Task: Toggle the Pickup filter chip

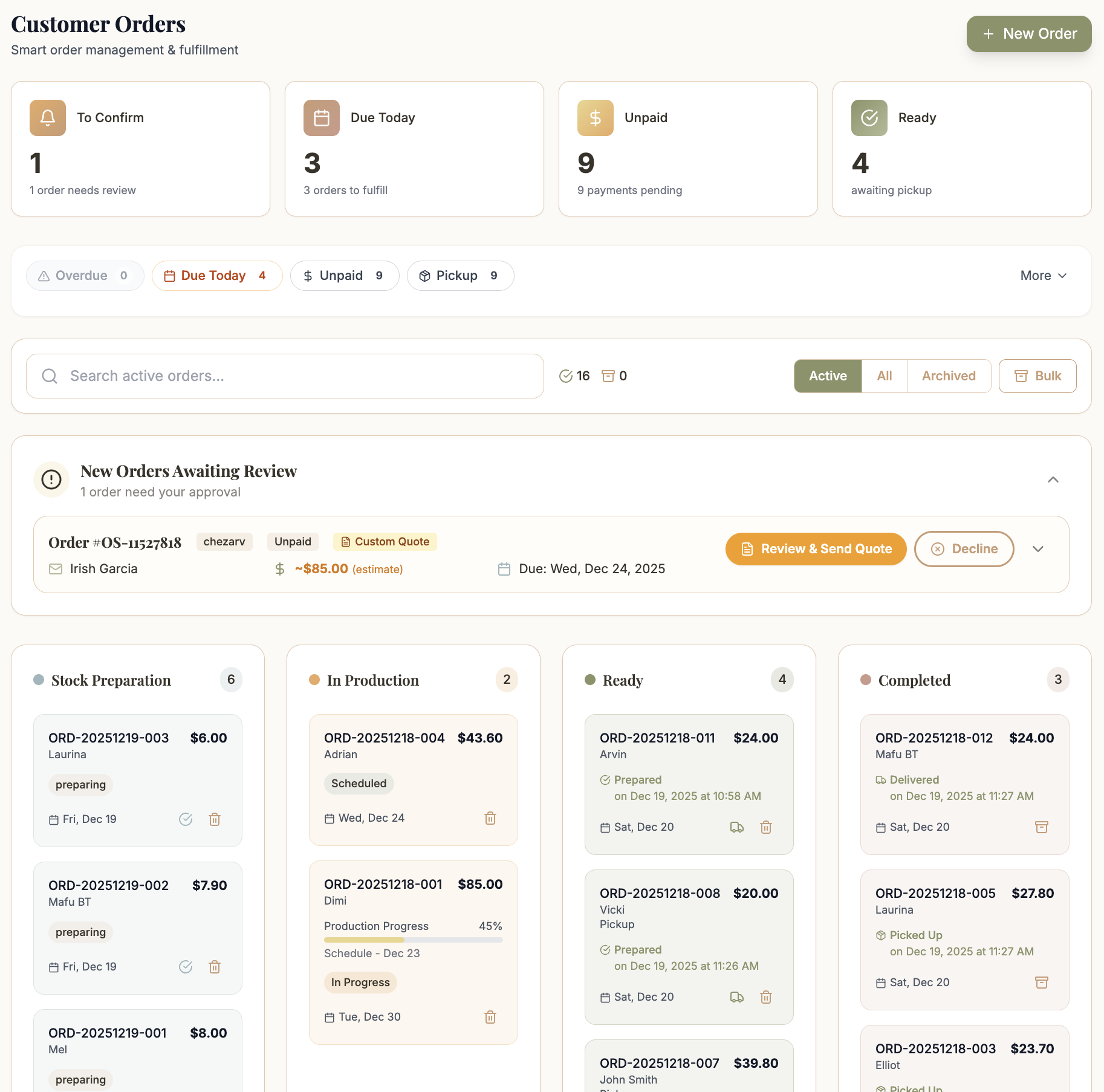Action: pyautogui.click(x=460, y=276)
